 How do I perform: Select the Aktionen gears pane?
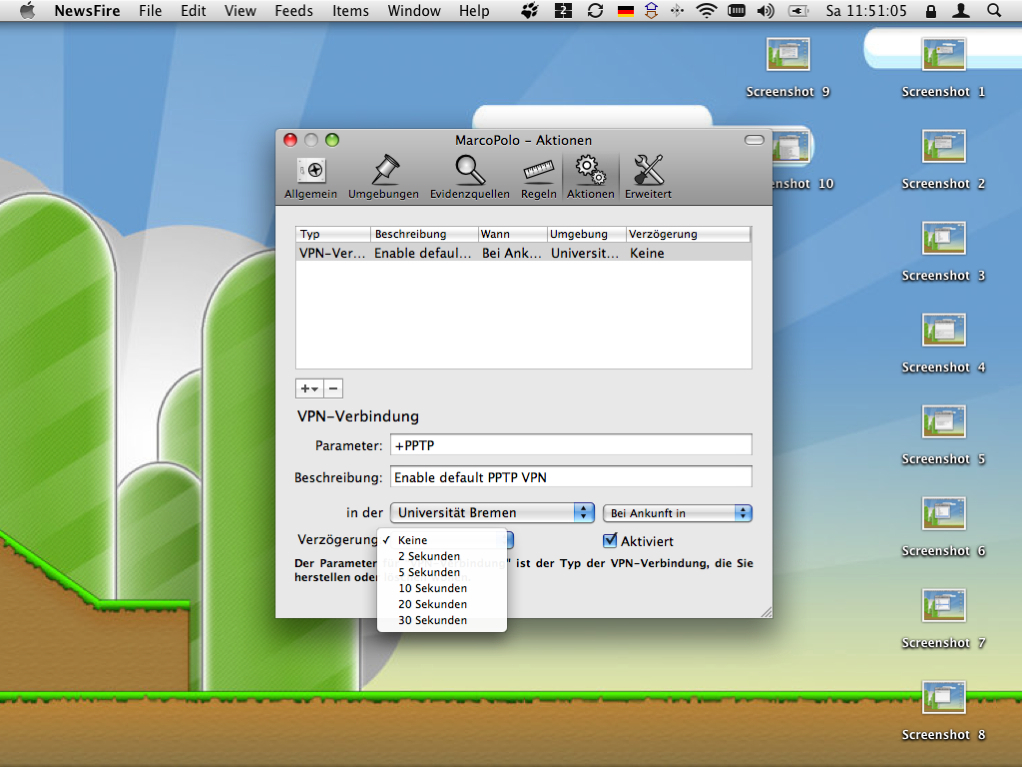[x=590, y=177]
